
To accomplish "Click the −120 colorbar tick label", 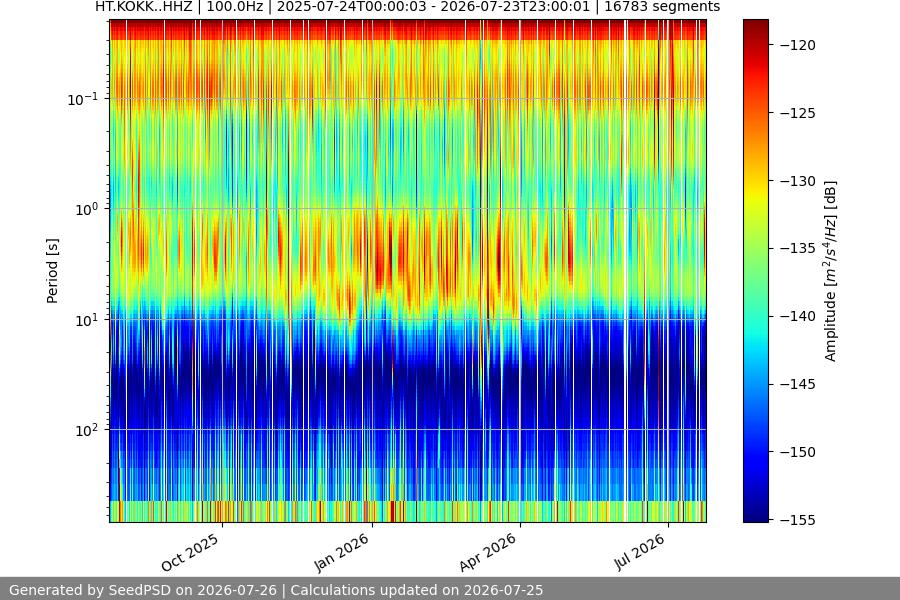I will point(797,45).
